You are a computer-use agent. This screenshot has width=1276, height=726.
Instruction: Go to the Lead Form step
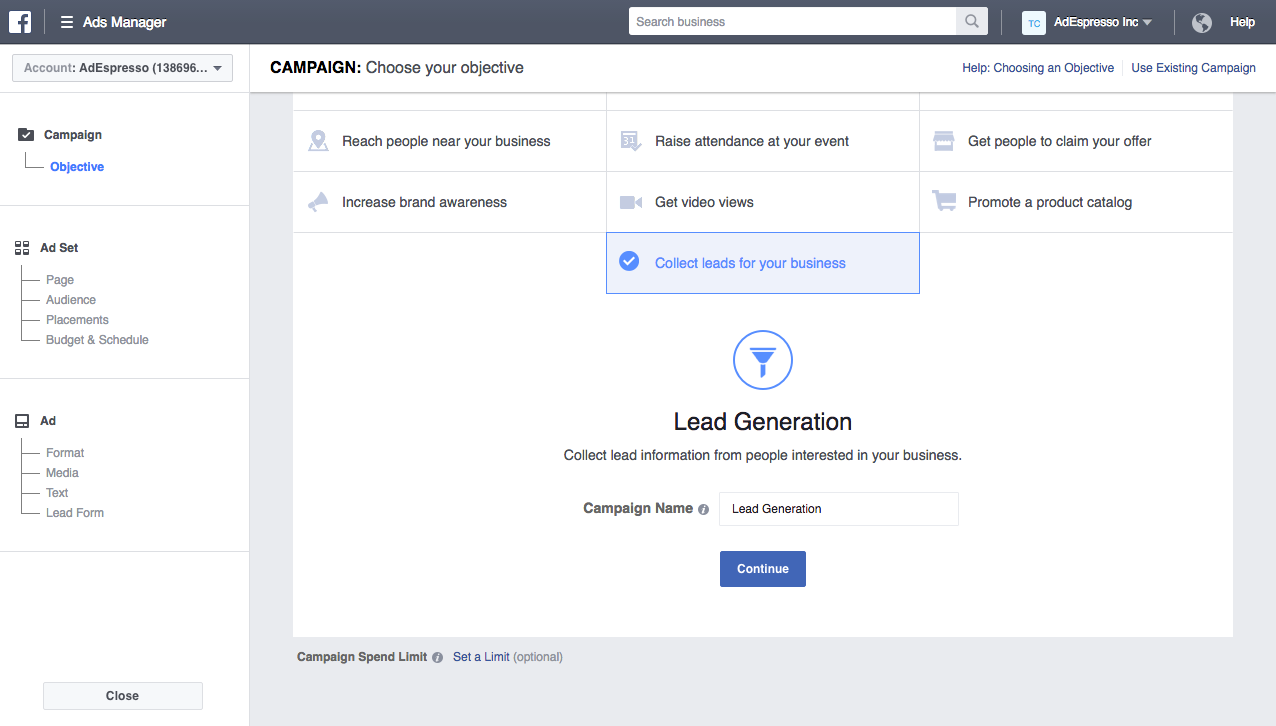pos(75,513)
